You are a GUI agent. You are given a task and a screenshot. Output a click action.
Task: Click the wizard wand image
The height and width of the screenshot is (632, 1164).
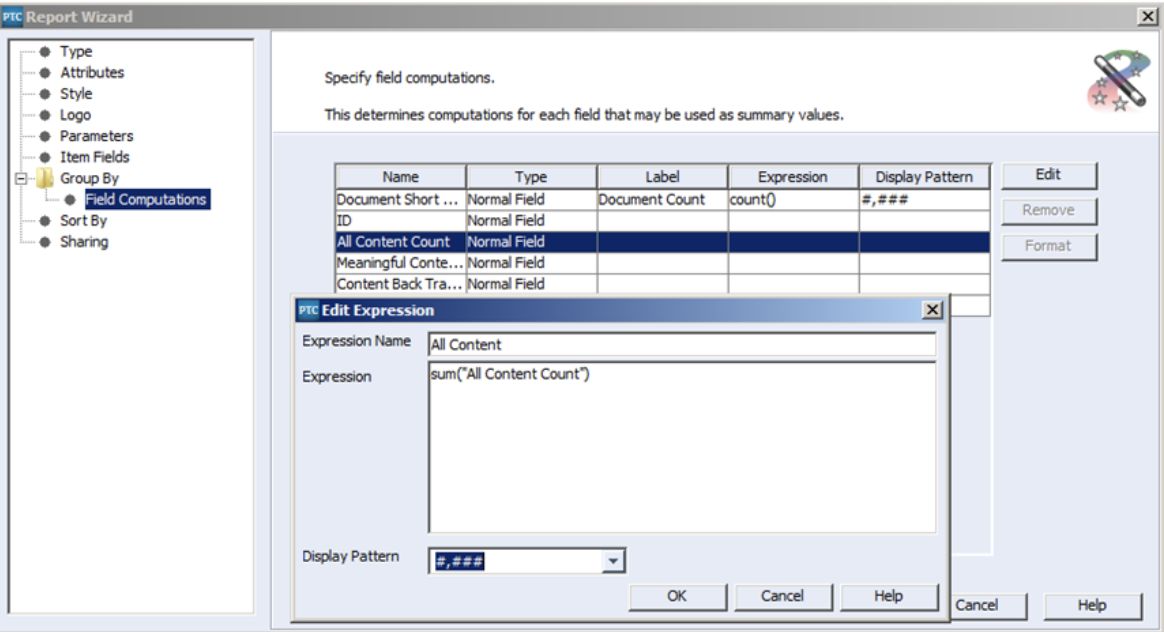[1118, 81]
